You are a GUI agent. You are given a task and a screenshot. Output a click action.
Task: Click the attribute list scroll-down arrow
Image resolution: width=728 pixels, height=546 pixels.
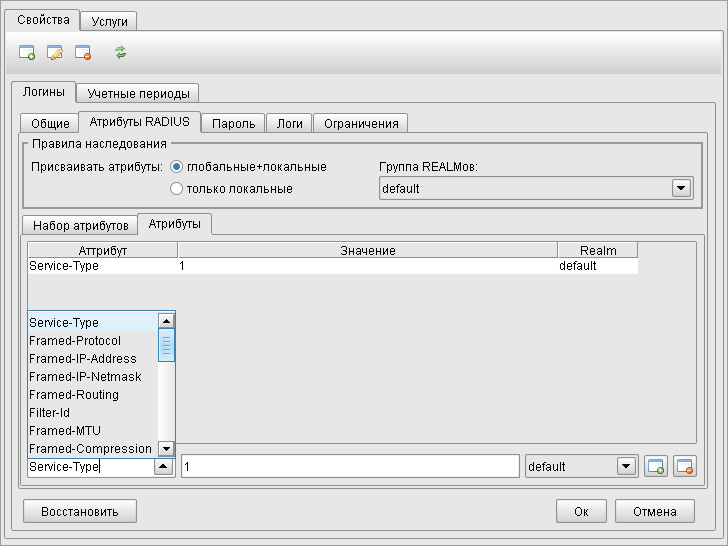coord(167,449)
